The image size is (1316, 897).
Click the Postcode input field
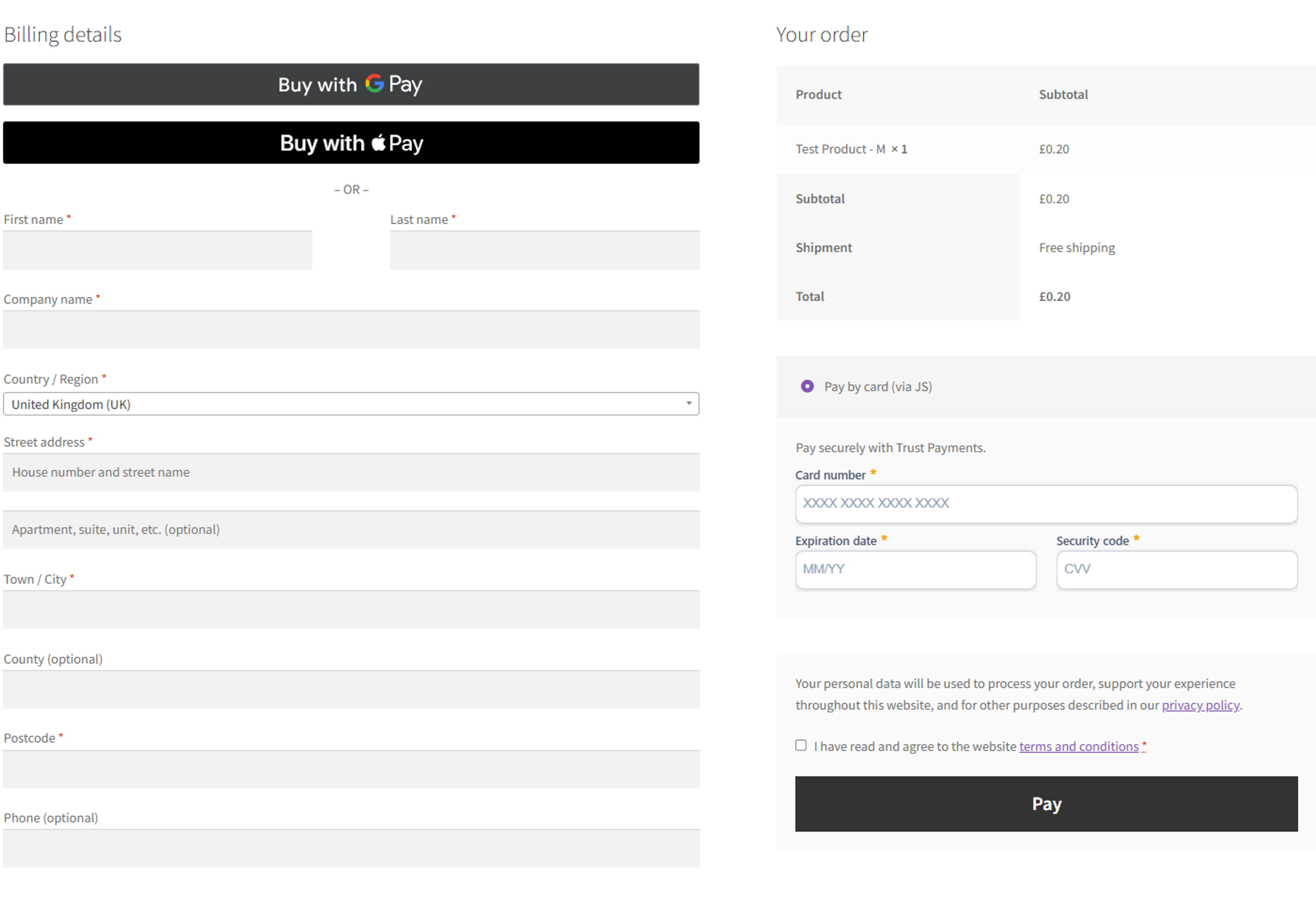click(351, 769)
